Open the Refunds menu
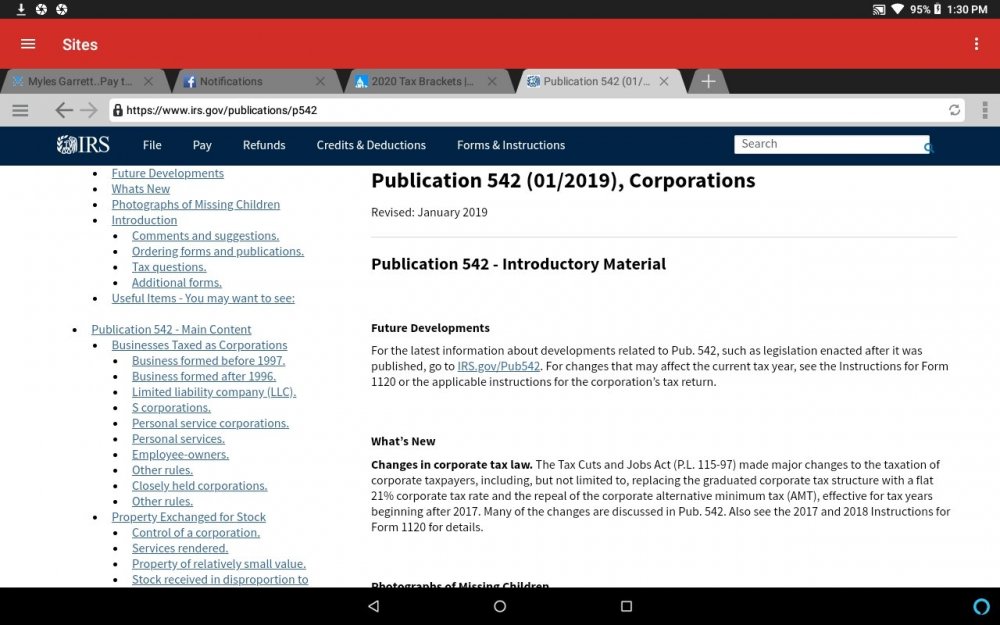The image size is (1000, 625). [x=264, y=145]
